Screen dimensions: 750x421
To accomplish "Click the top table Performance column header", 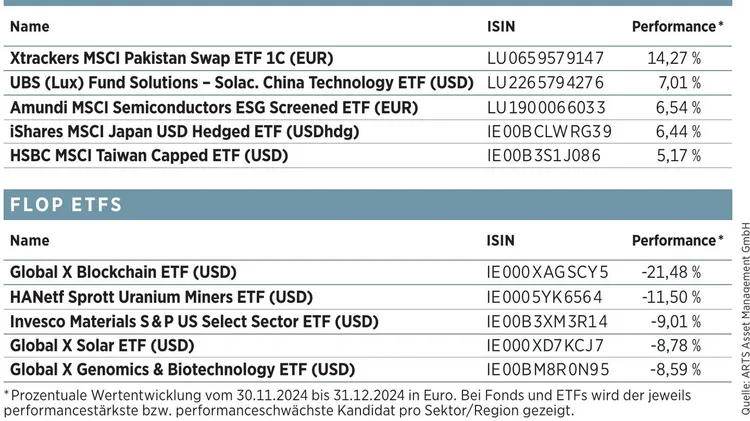I will point(677,27).
